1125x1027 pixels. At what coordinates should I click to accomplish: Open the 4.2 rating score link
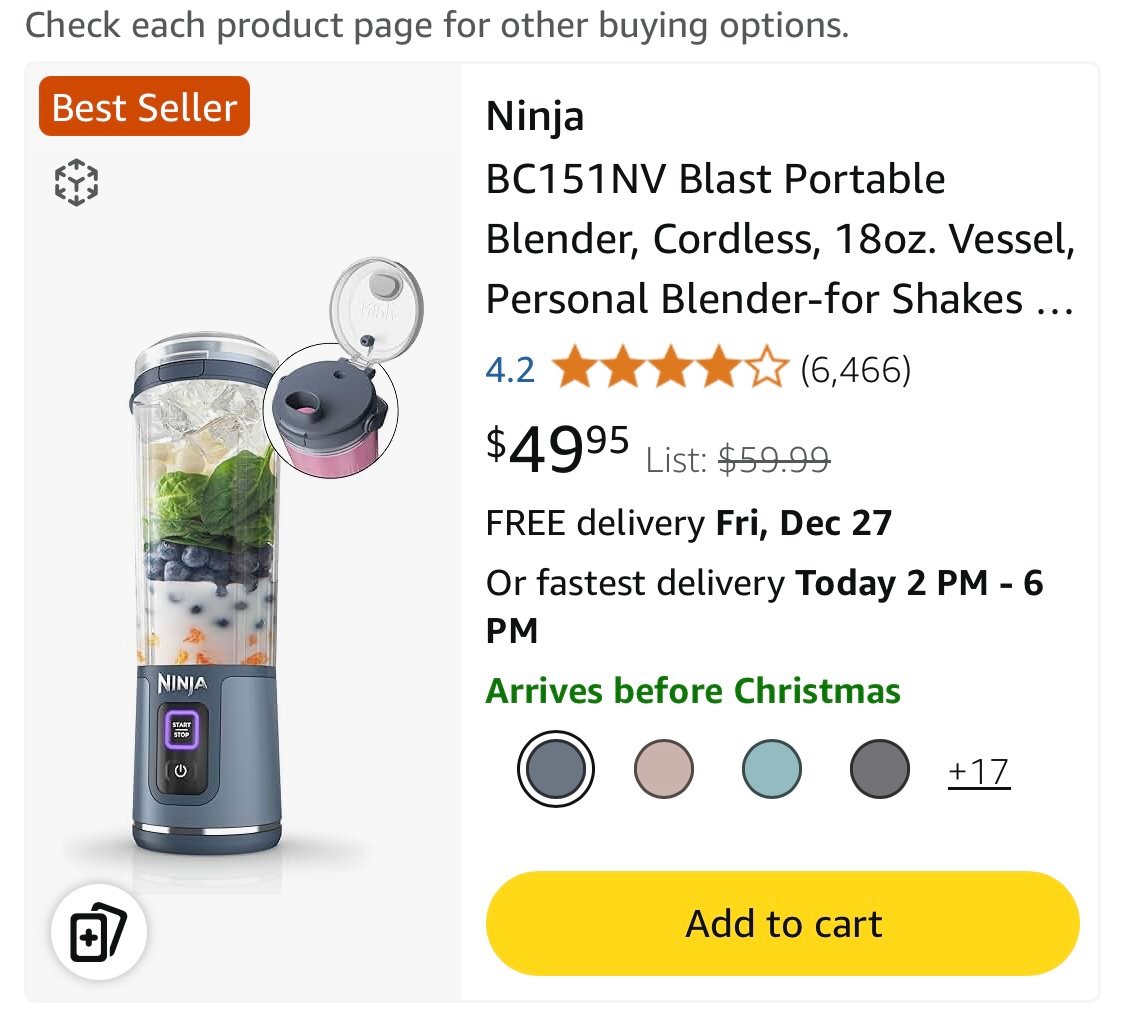(510, 370)
